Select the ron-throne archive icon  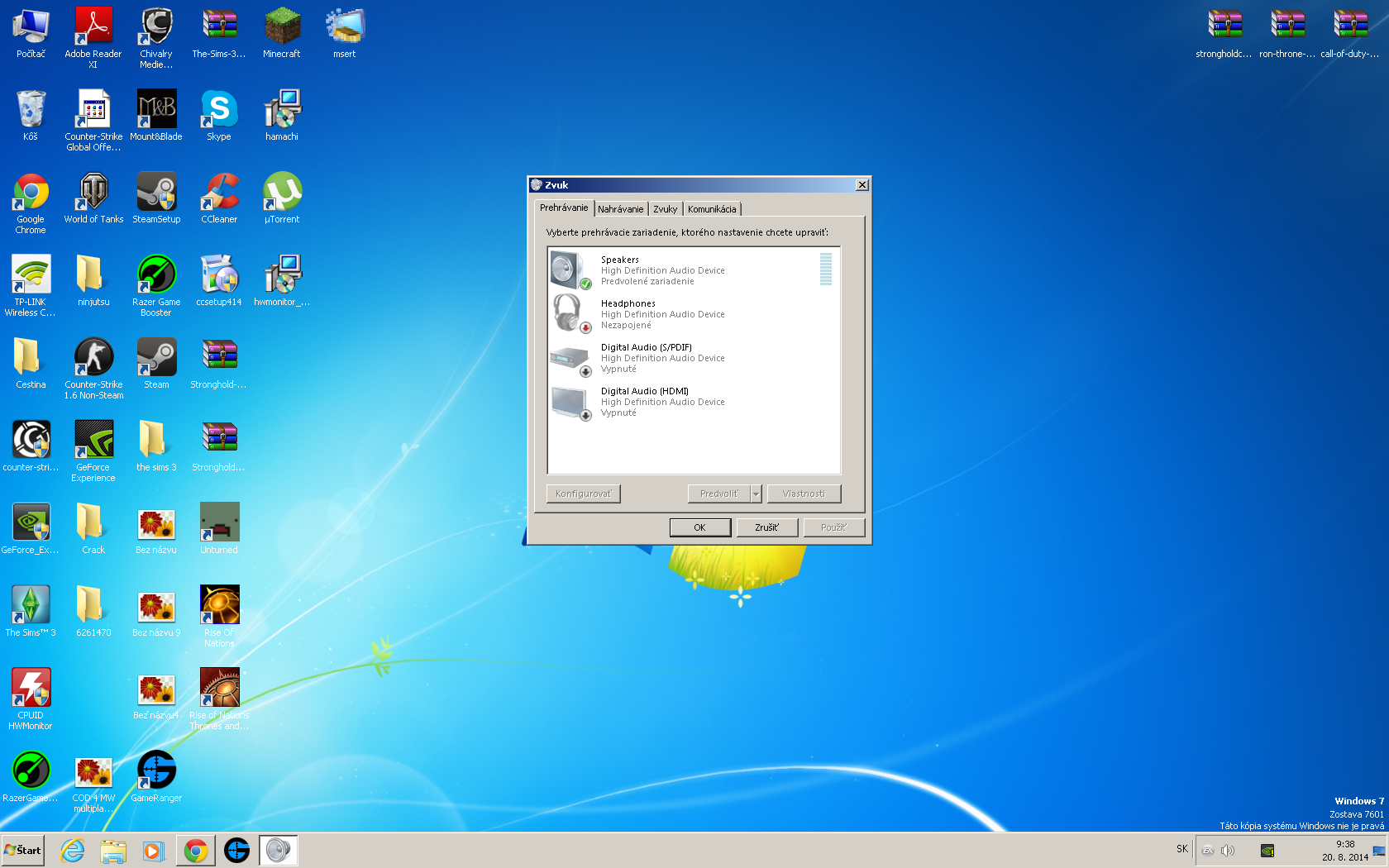[1287, 33]
